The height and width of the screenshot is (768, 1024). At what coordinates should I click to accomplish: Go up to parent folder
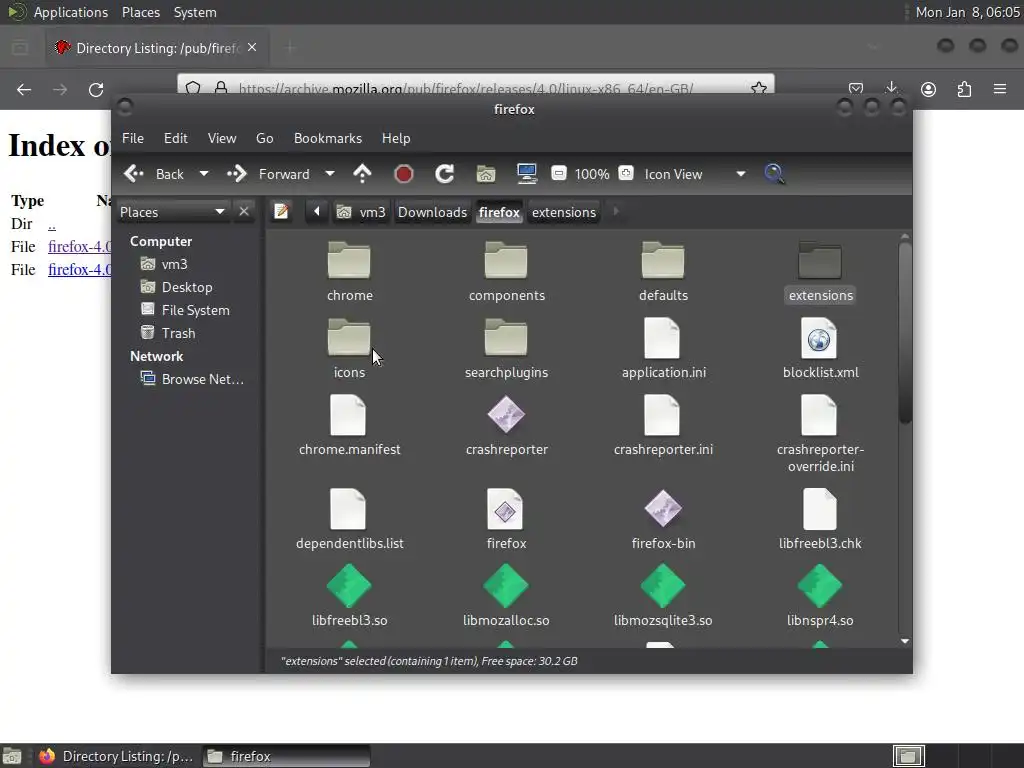coord(362,174)
